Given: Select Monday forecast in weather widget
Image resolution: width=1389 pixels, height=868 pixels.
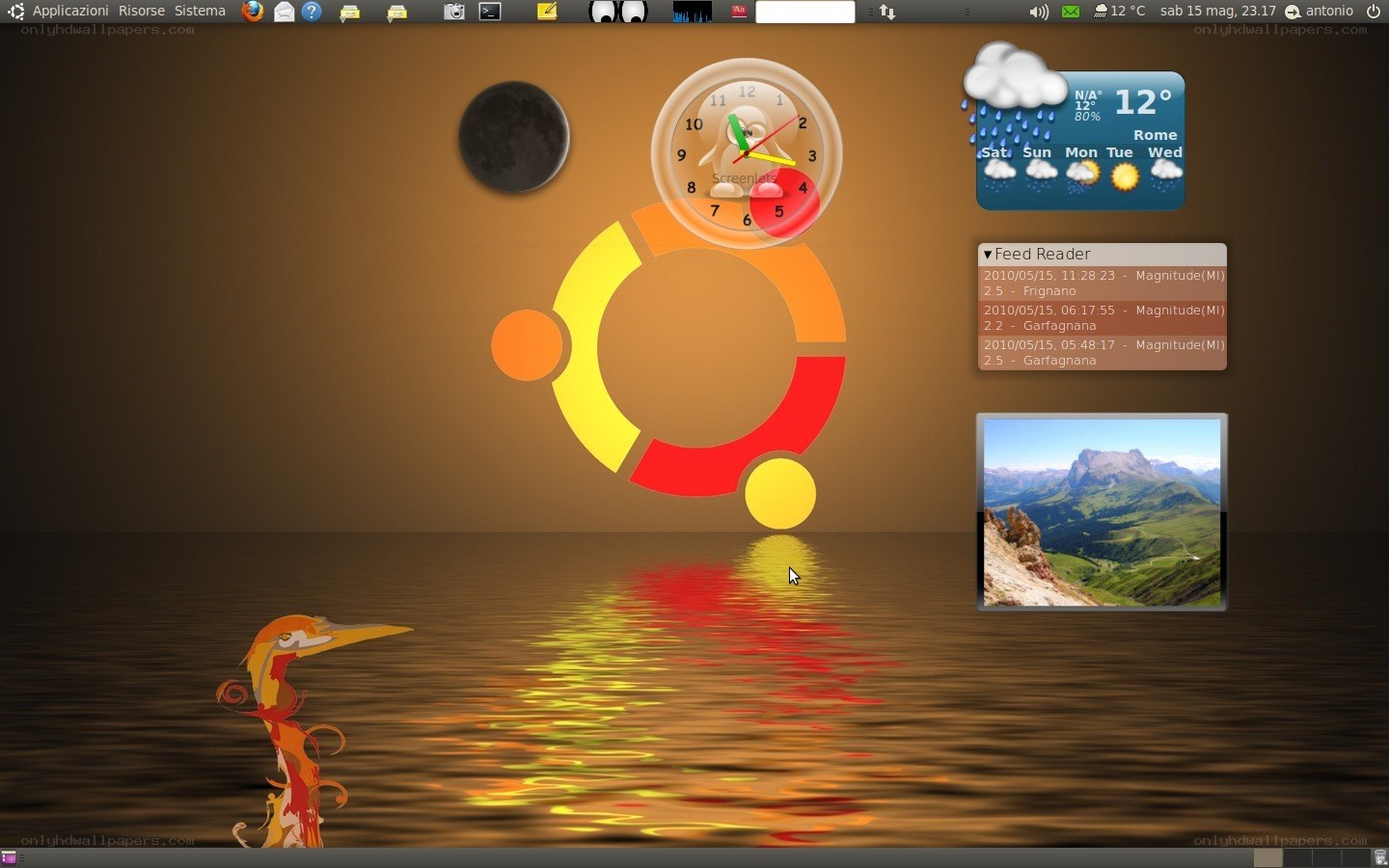Looking at the screenshot, I should (x=1081, y=168).
